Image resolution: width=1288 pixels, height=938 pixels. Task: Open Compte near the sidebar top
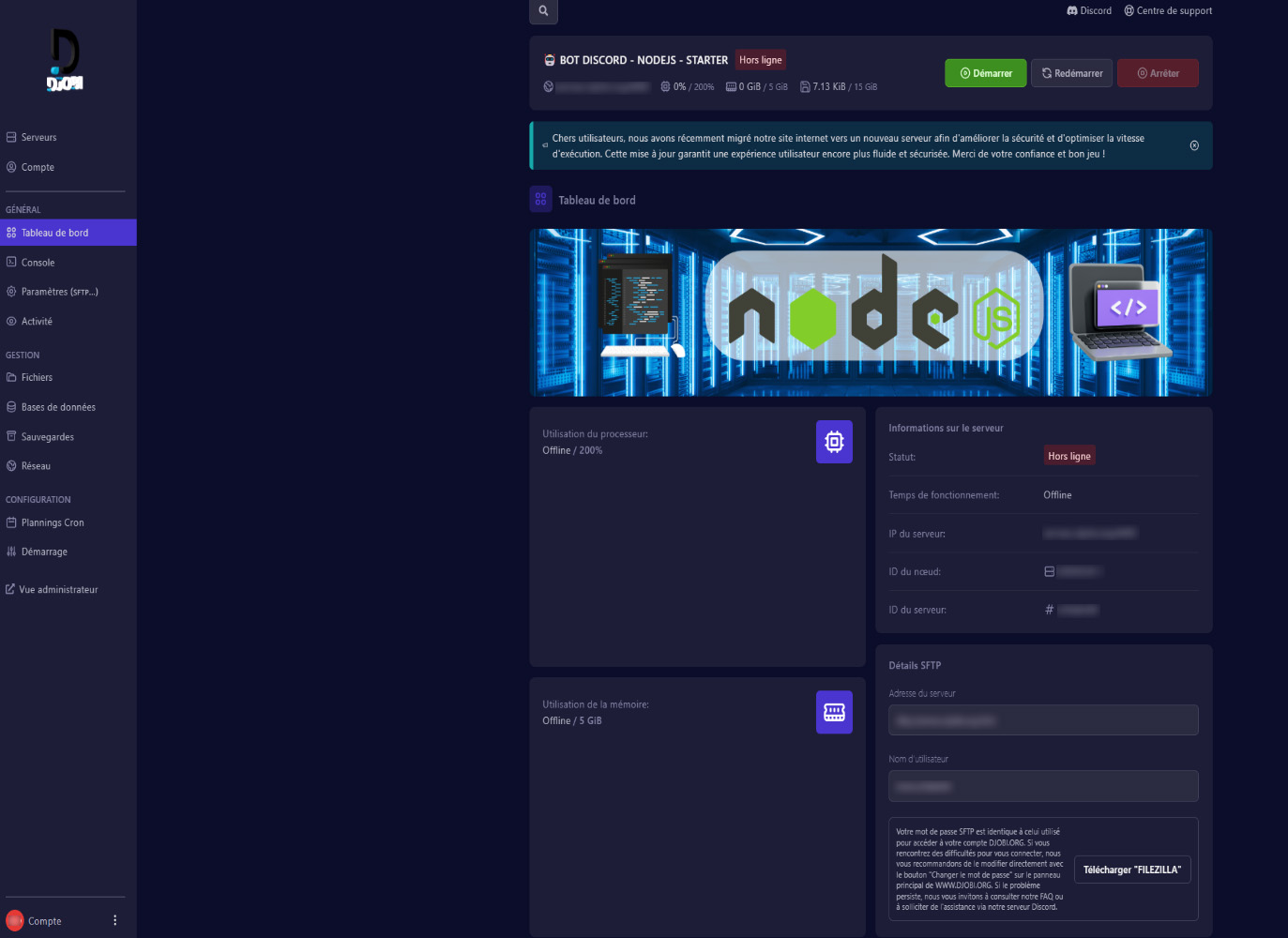pos(68,167)
